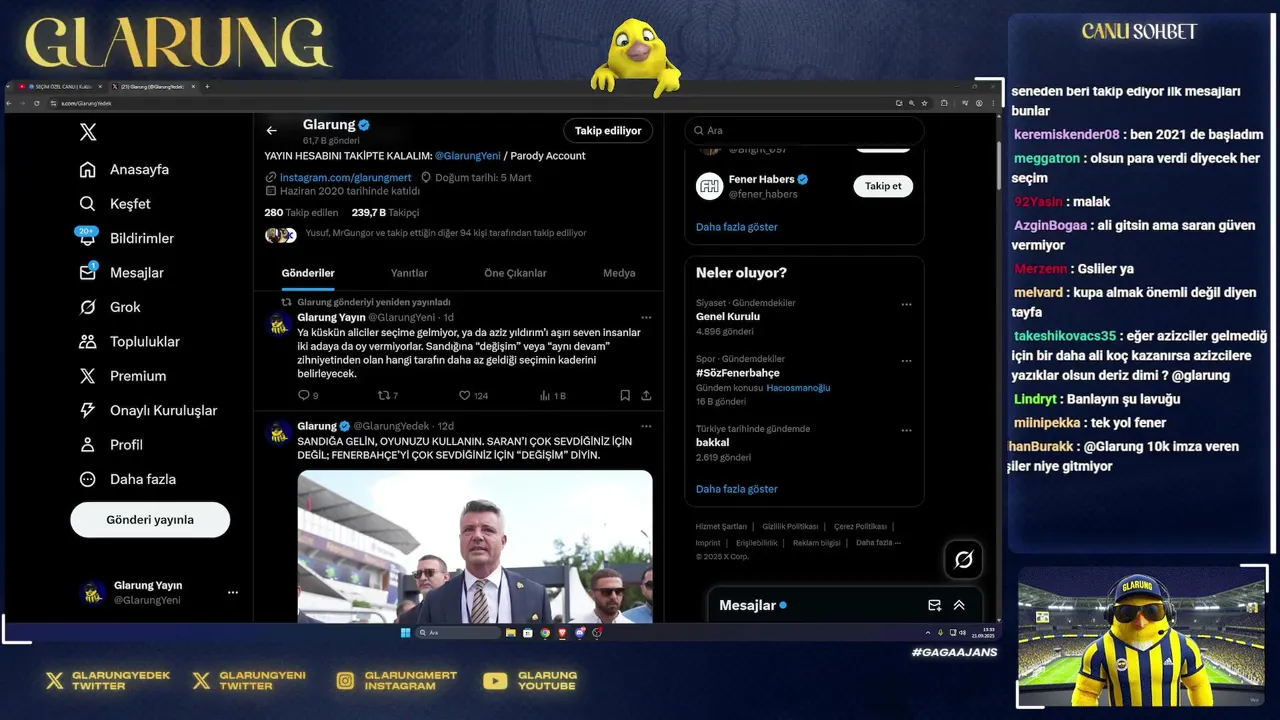Compose new message in Mesajlar drawer
Viewport: 1280px width, 720px height.
pos(934,605)
